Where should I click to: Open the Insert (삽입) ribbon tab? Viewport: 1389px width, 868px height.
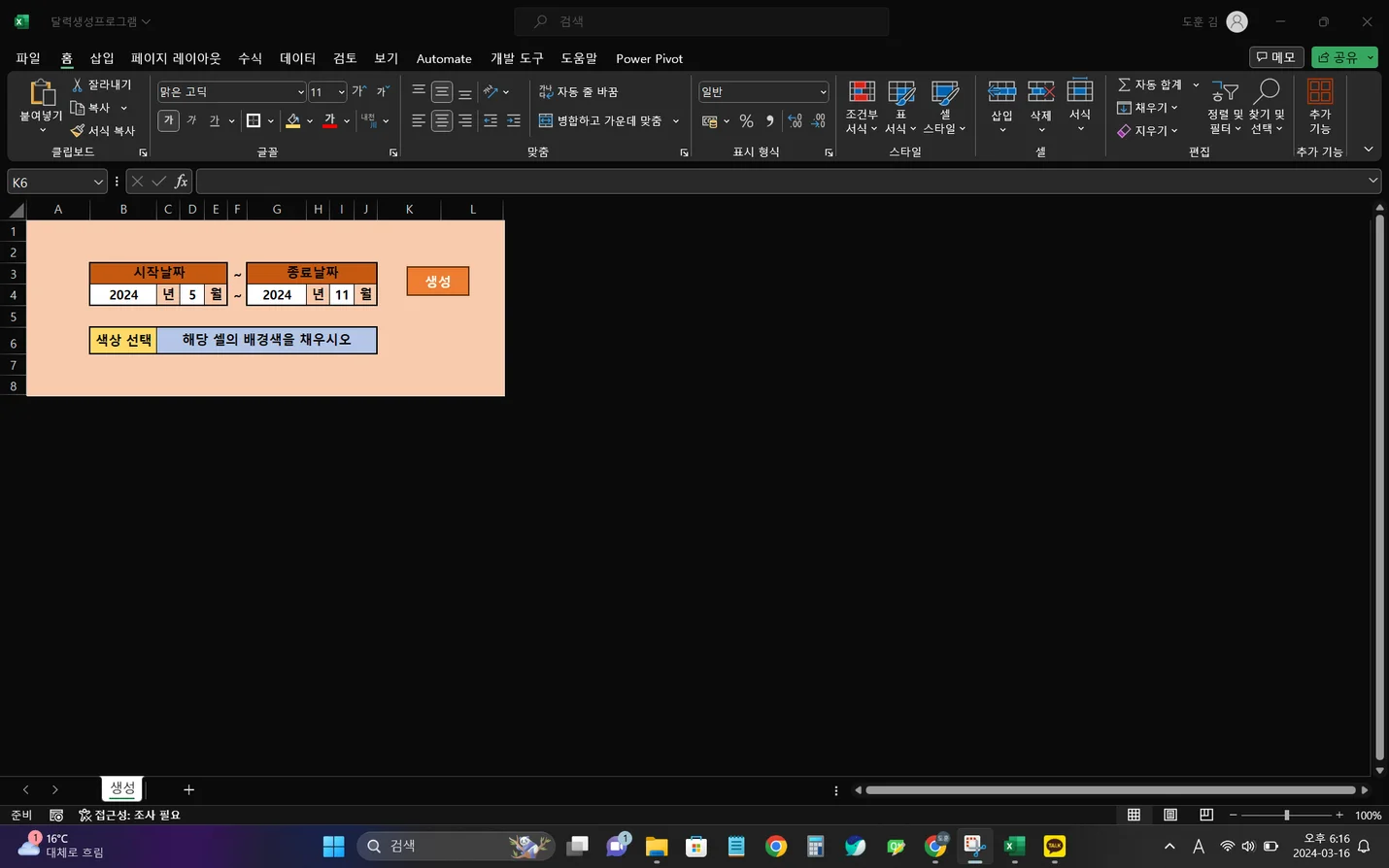[x=102, y=58]
